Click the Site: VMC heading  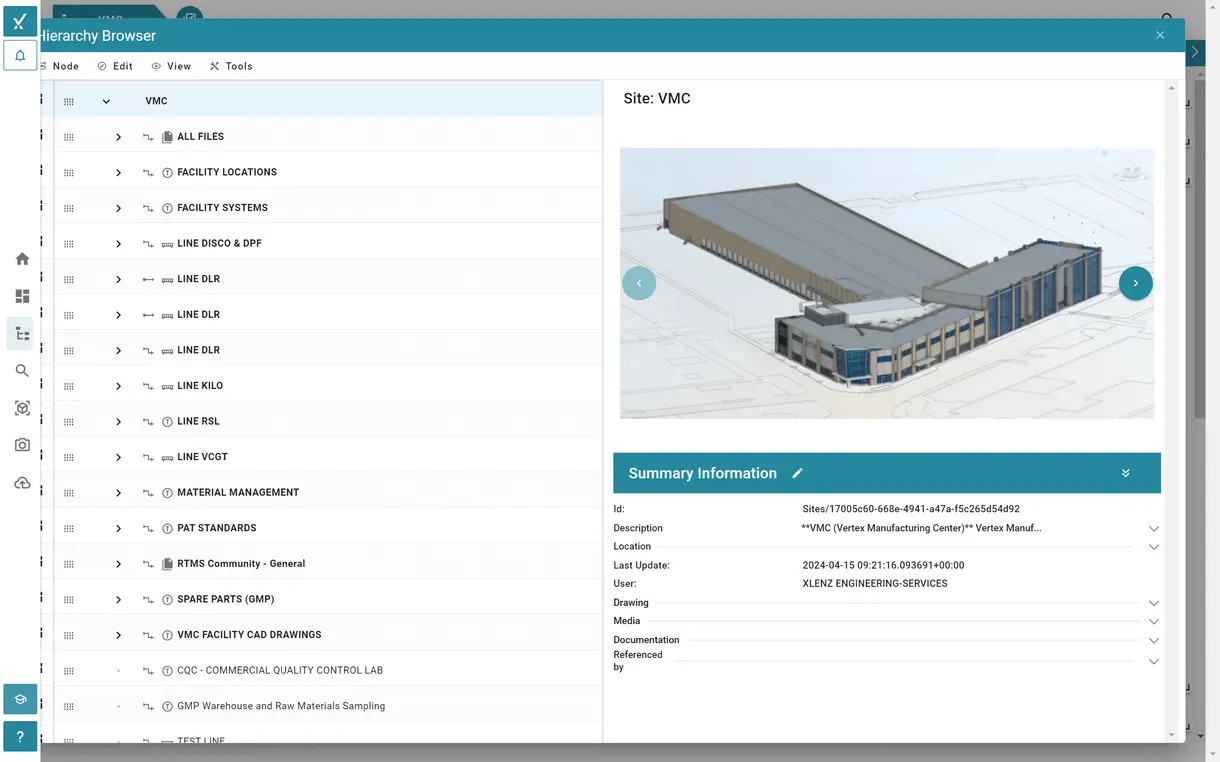click(x=657, y=98)
